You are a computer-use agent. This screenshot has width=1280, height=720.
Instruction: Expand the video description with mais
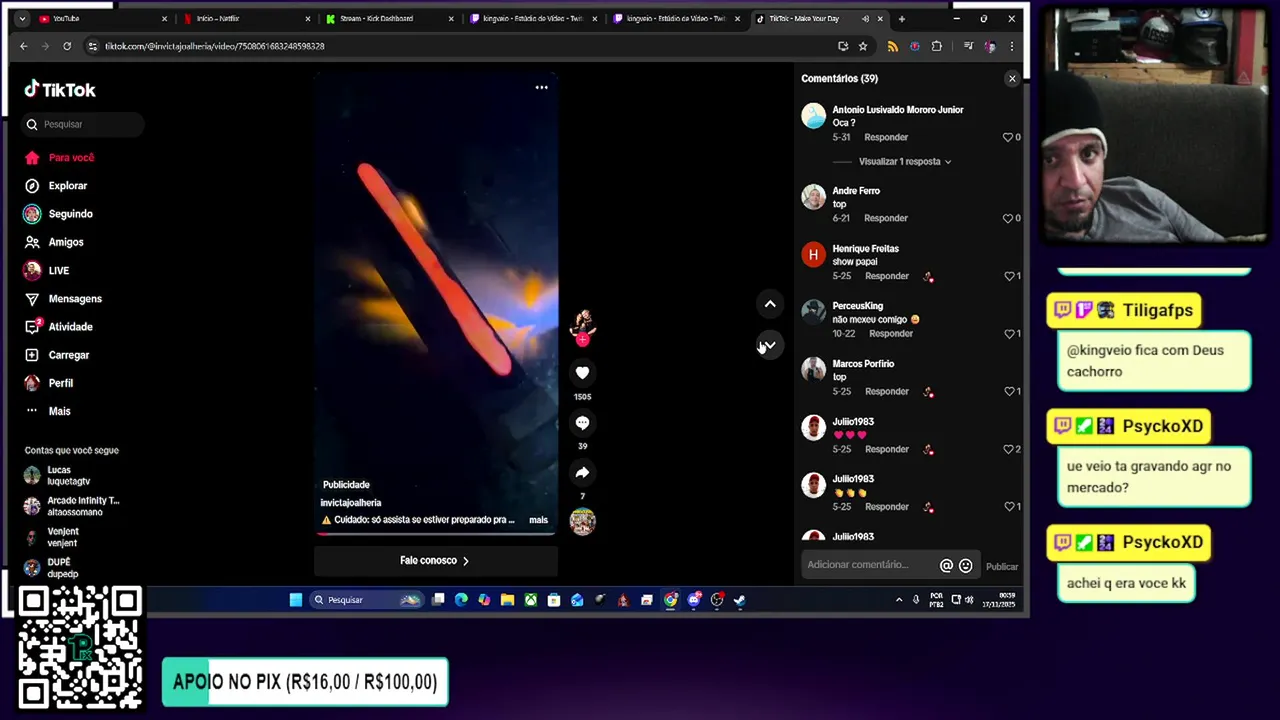pyautogui.click(x=538, y=520)
